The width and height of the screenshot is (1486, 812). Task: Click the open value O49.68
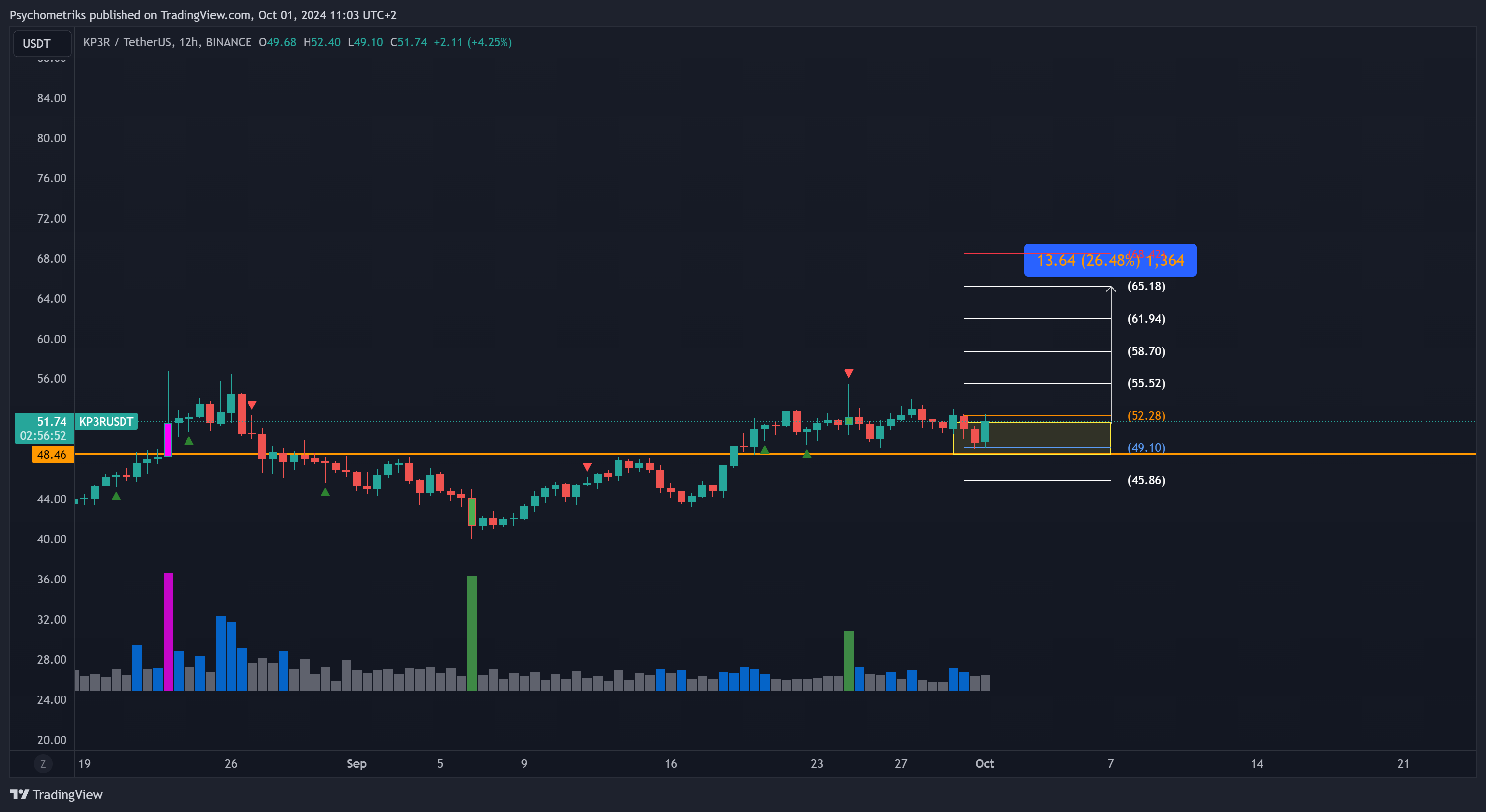(277, 42)
